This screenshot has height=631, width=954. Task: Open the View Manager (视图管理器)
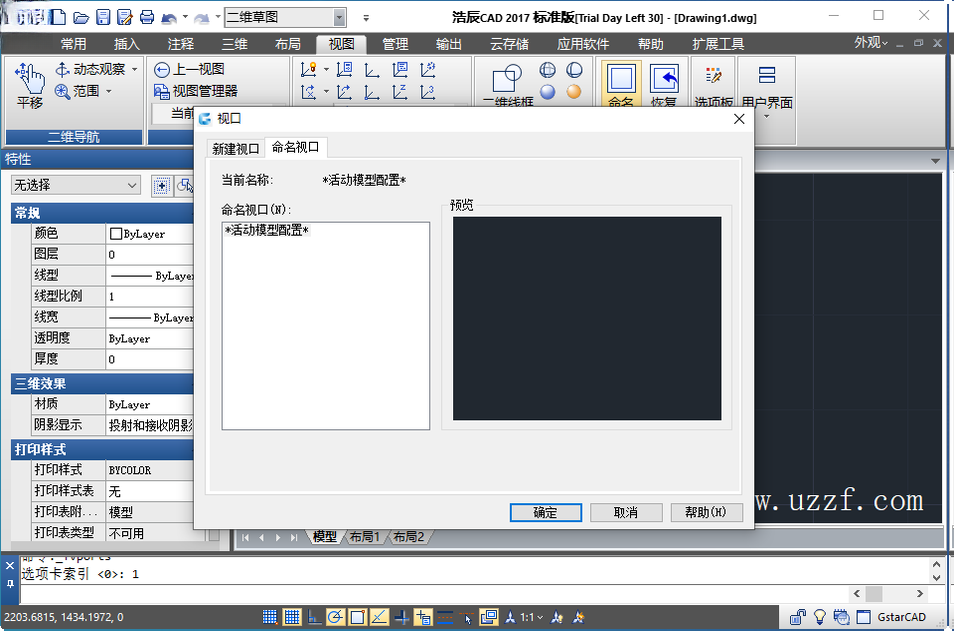click(196, 91)
